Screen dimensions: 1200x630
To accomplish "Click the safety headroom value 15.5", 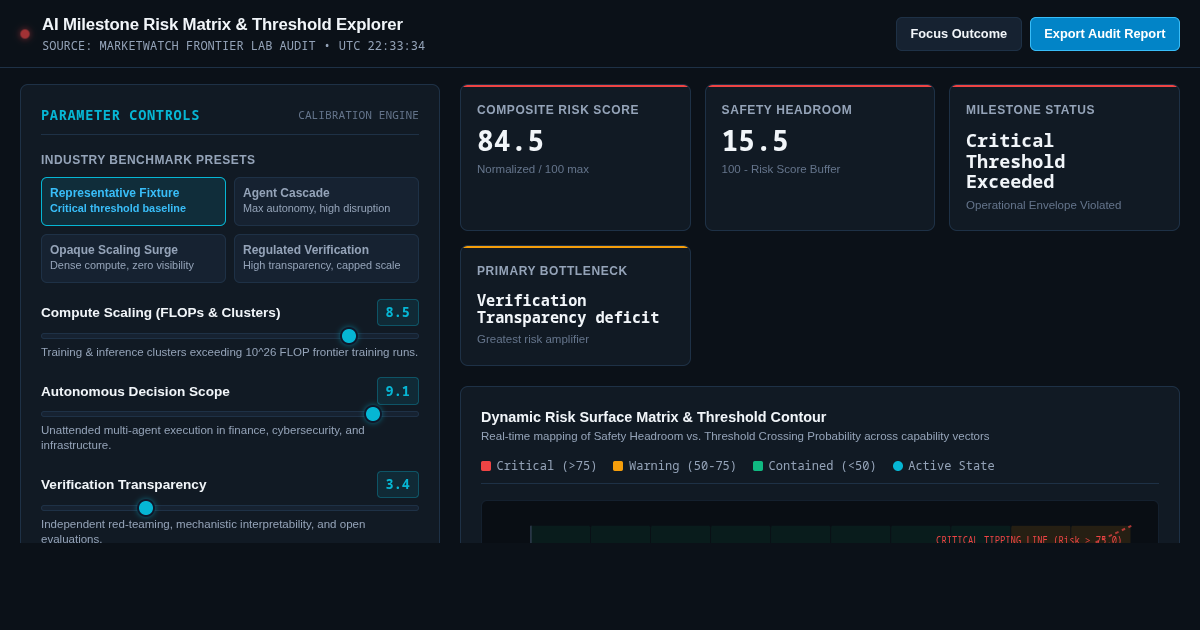I will click(x=755, y=141).
